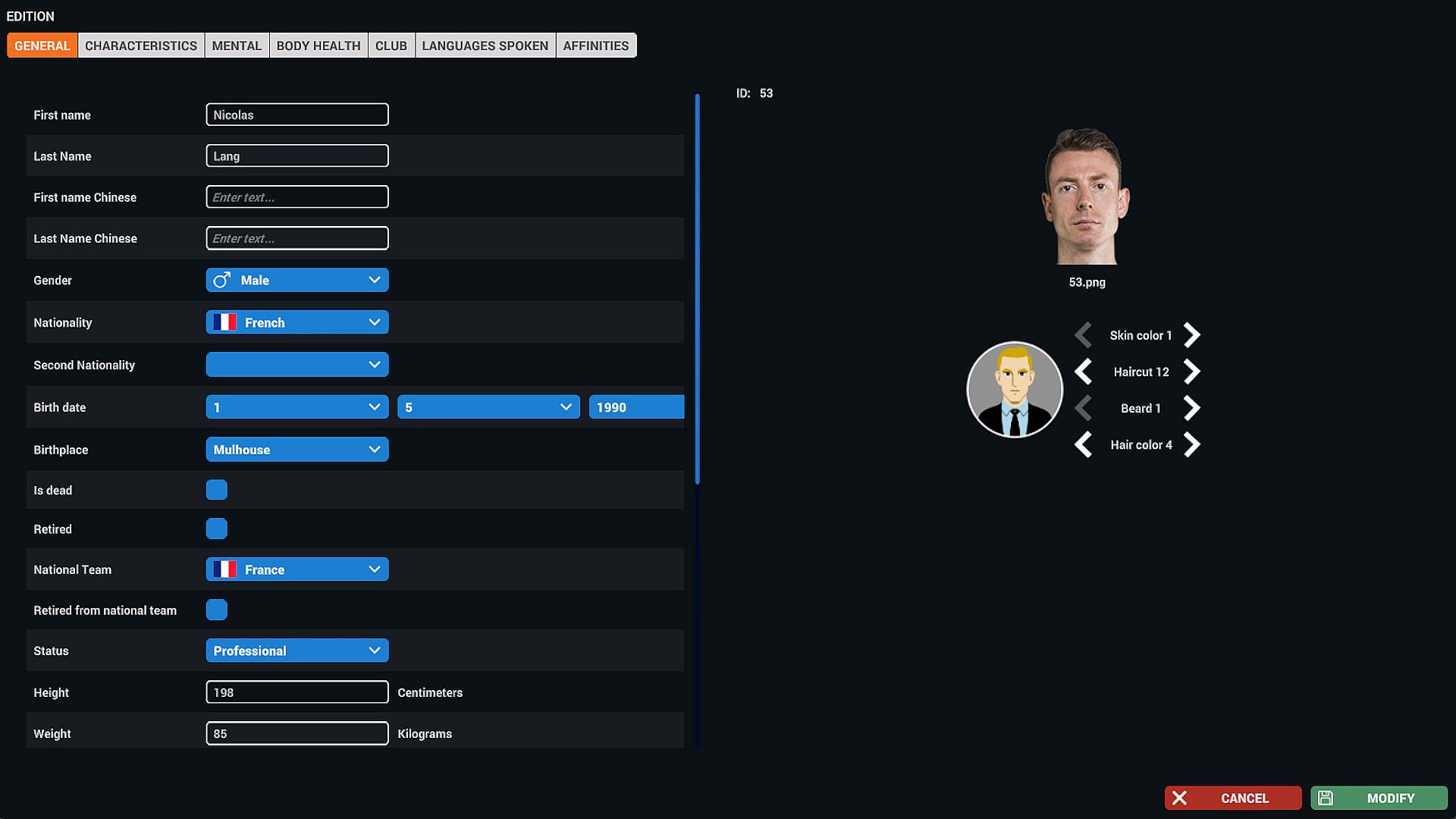Click previous arrow for Haircut 12
Screen dimensions: 1456x819
click(1083, 372)
